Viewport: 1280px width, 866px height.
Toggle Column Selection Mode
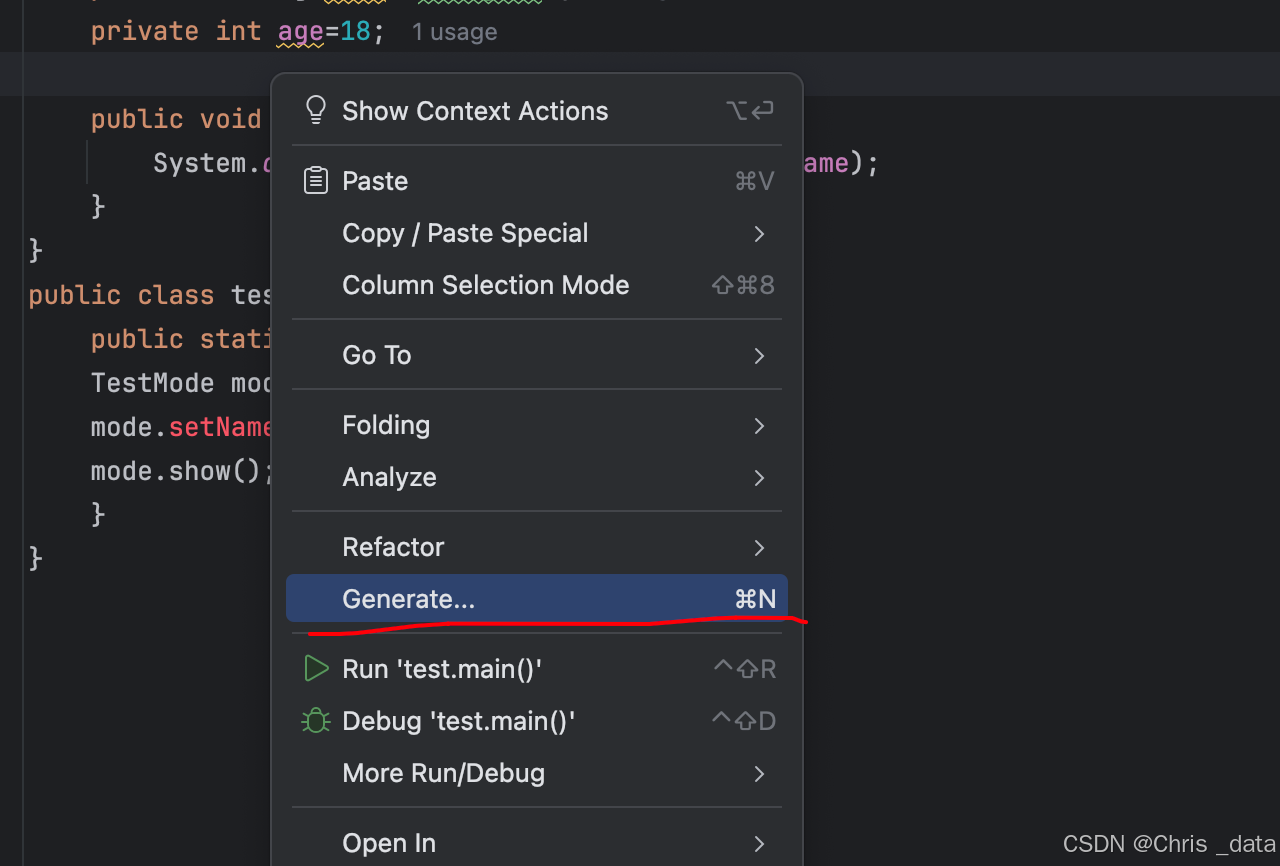485,285
